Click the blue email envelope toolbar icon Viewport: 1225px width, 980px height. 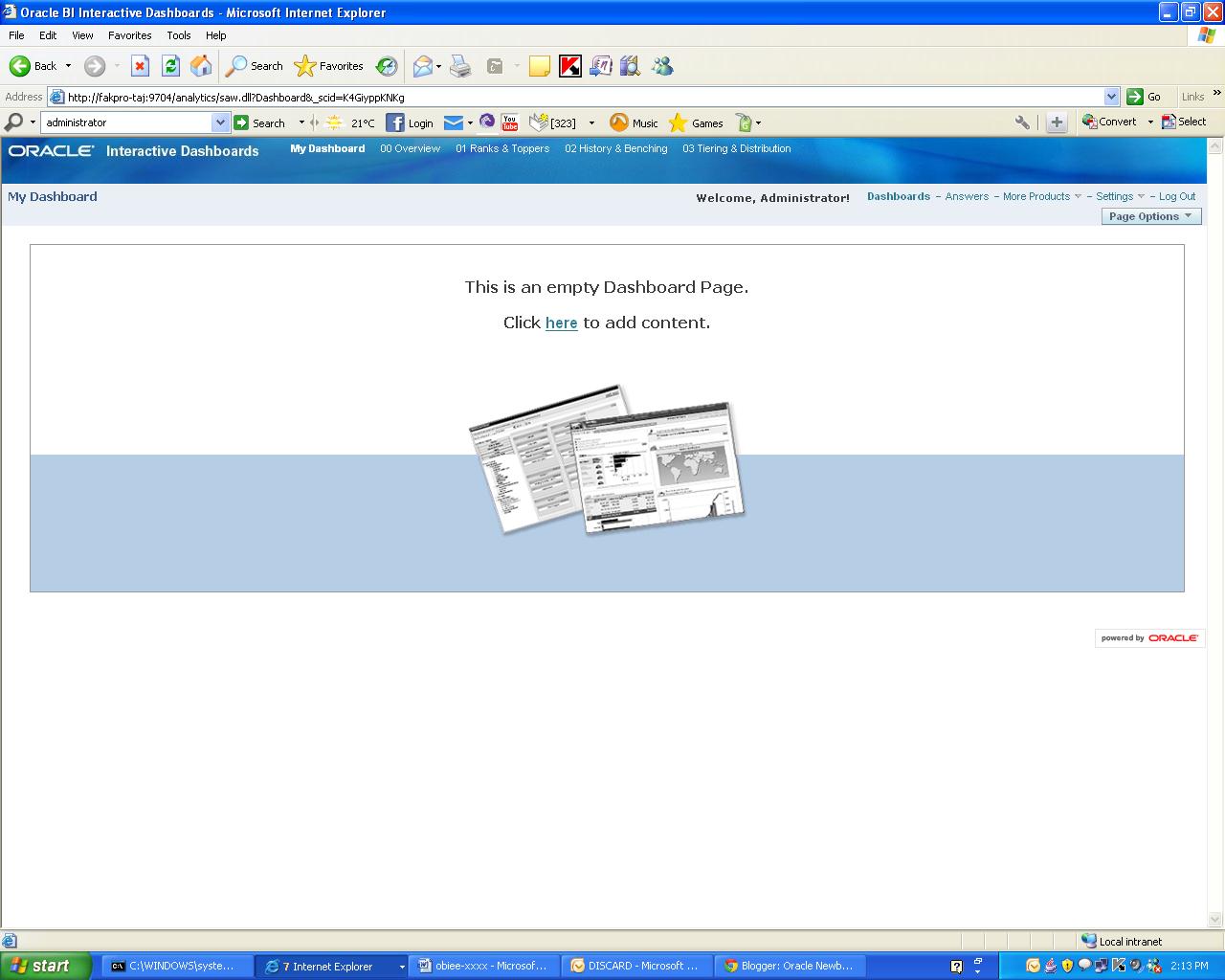tap(454, 122)
